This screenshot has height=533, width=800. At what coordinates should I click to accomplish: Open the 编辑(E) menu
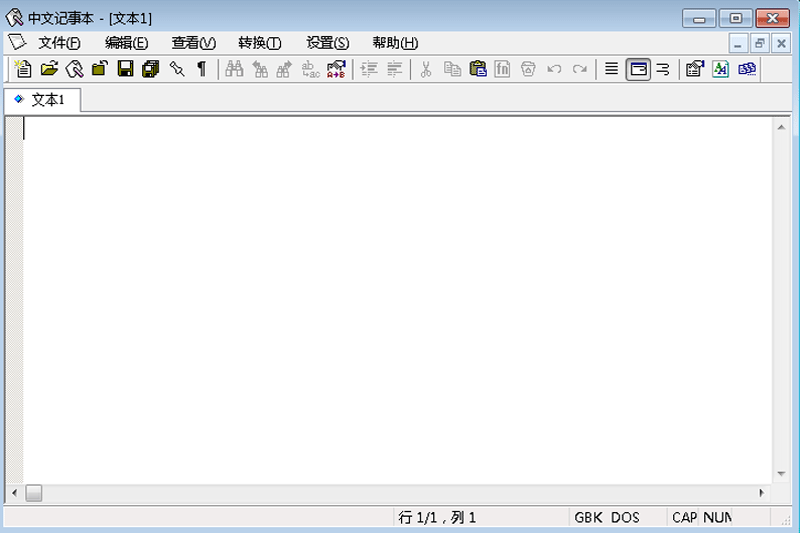click(127, 43)
